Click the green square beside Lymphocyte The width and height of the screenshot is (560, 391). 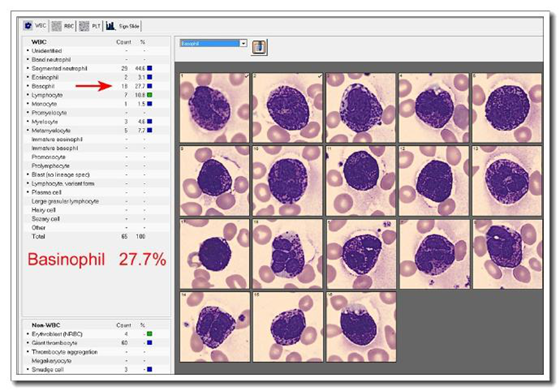pos(150,95)
